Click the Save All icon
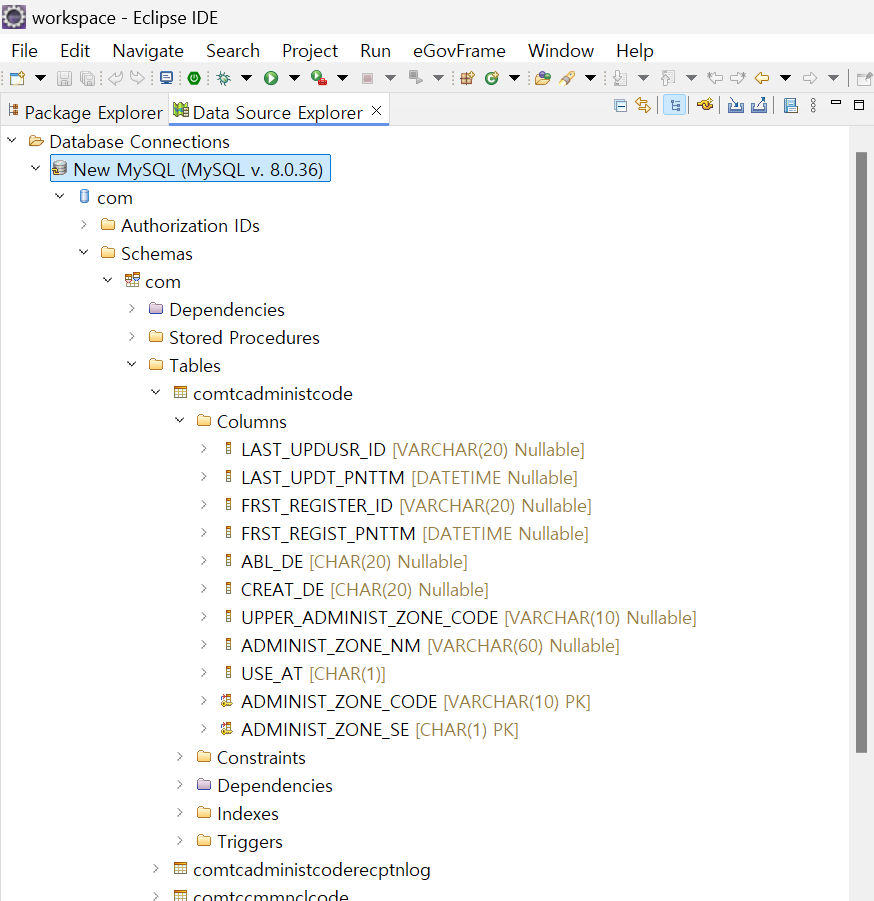This screenshot has width=874, height=901. coord(89,77)
